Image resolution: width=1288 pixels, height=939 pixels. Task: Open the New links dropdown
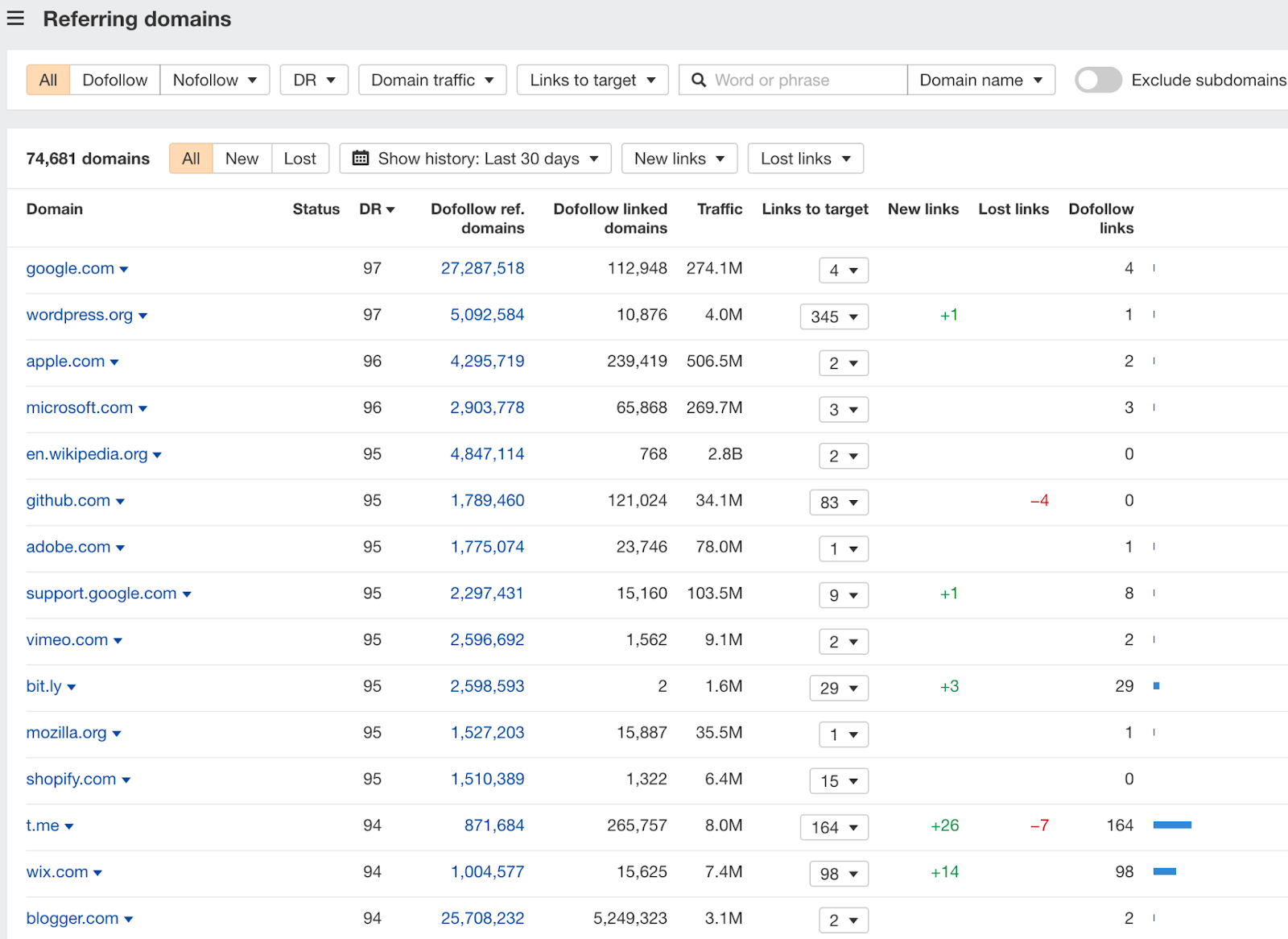point(679,159)
